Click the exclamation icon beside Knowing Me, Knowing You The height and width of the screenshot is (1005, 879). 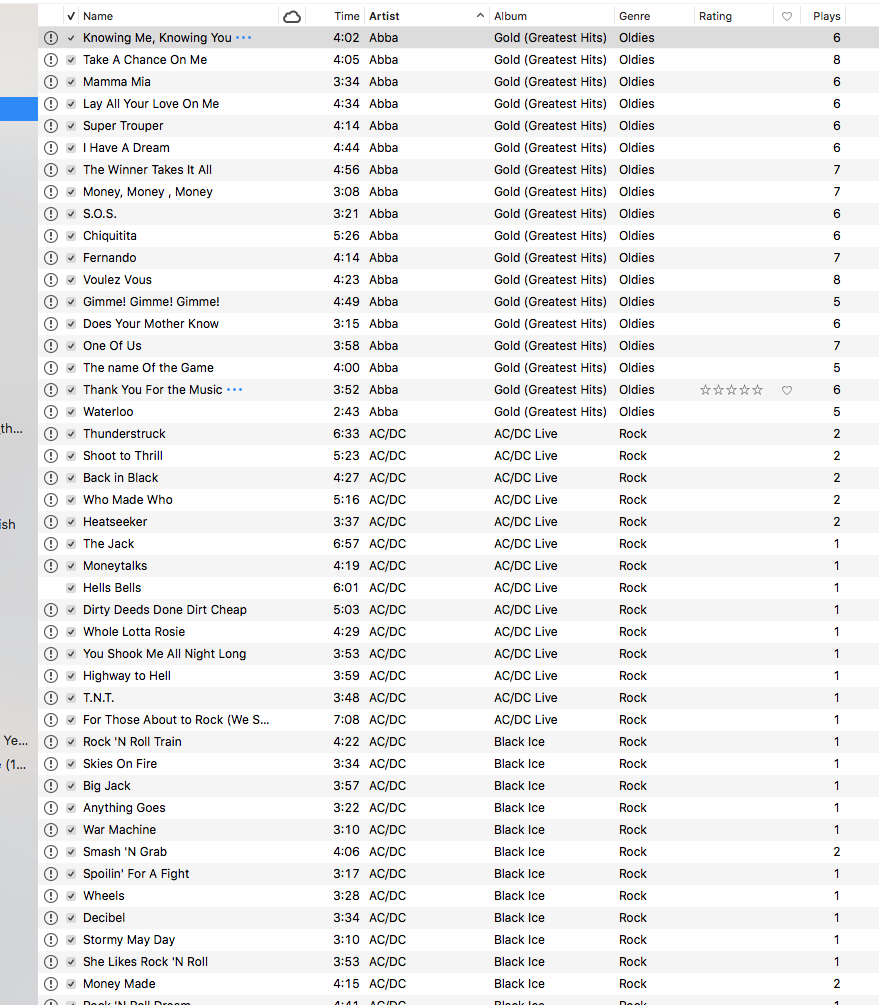pos(51,38)
